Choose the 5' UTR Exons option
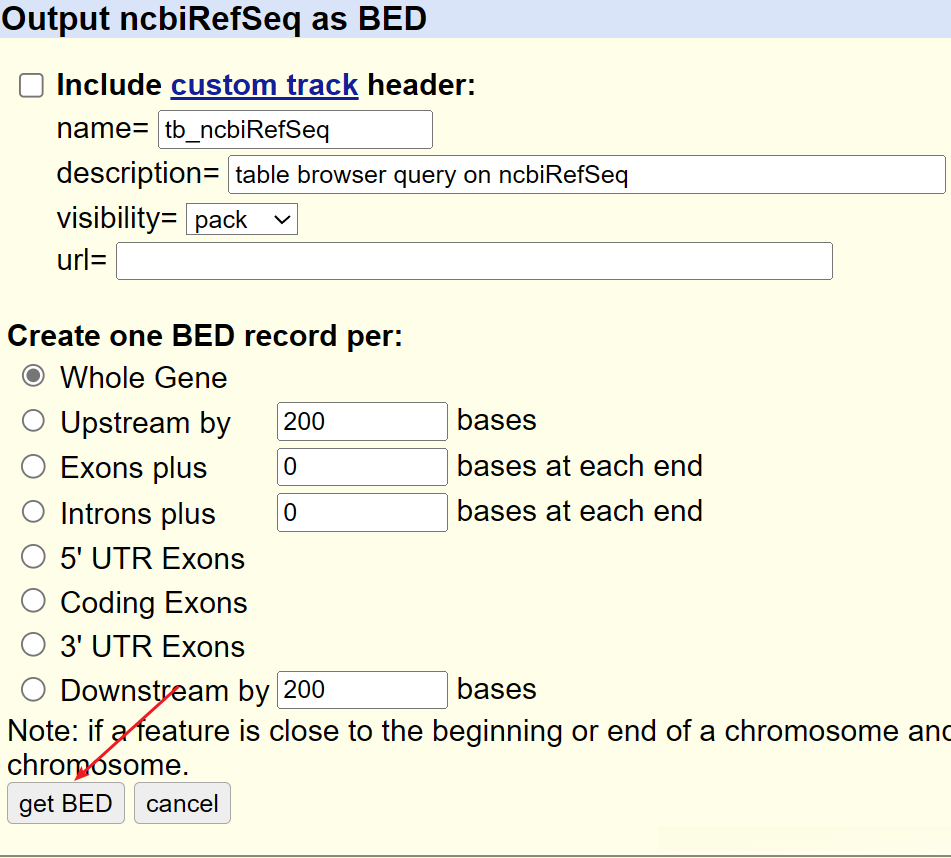The image size is (951, 858). 34,557
